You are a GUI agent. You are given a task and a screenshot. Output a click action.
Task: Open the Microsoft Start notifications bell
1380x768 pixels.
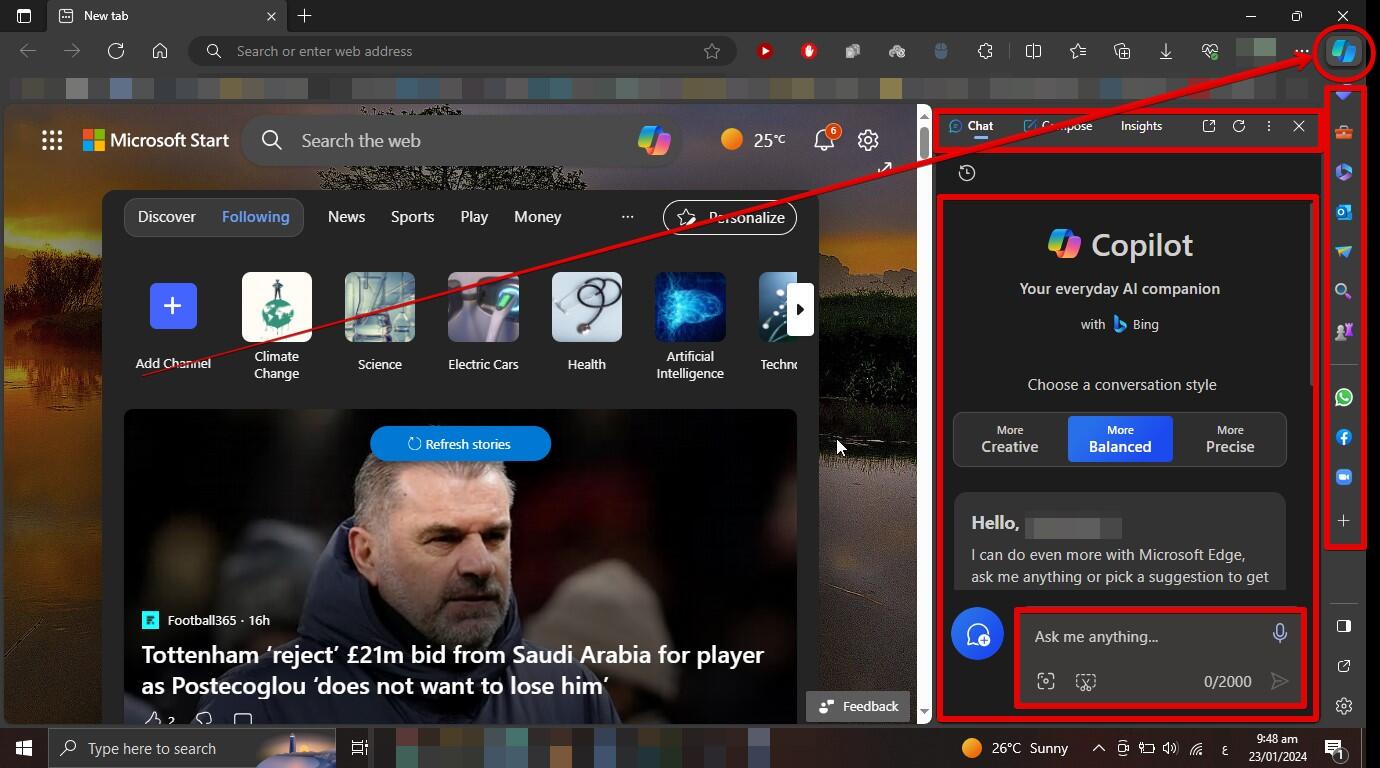click(824, 140)
